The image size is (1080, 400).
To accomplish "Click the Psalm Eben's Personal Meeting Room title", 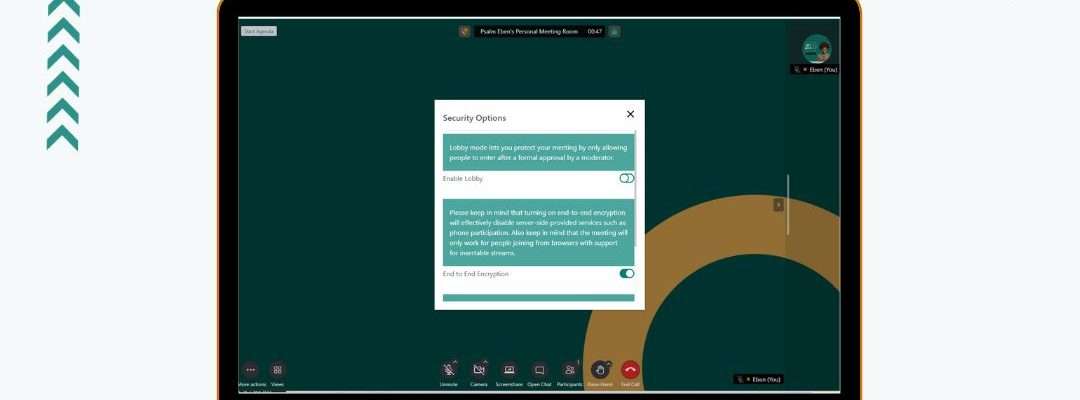I will point(529,32).
